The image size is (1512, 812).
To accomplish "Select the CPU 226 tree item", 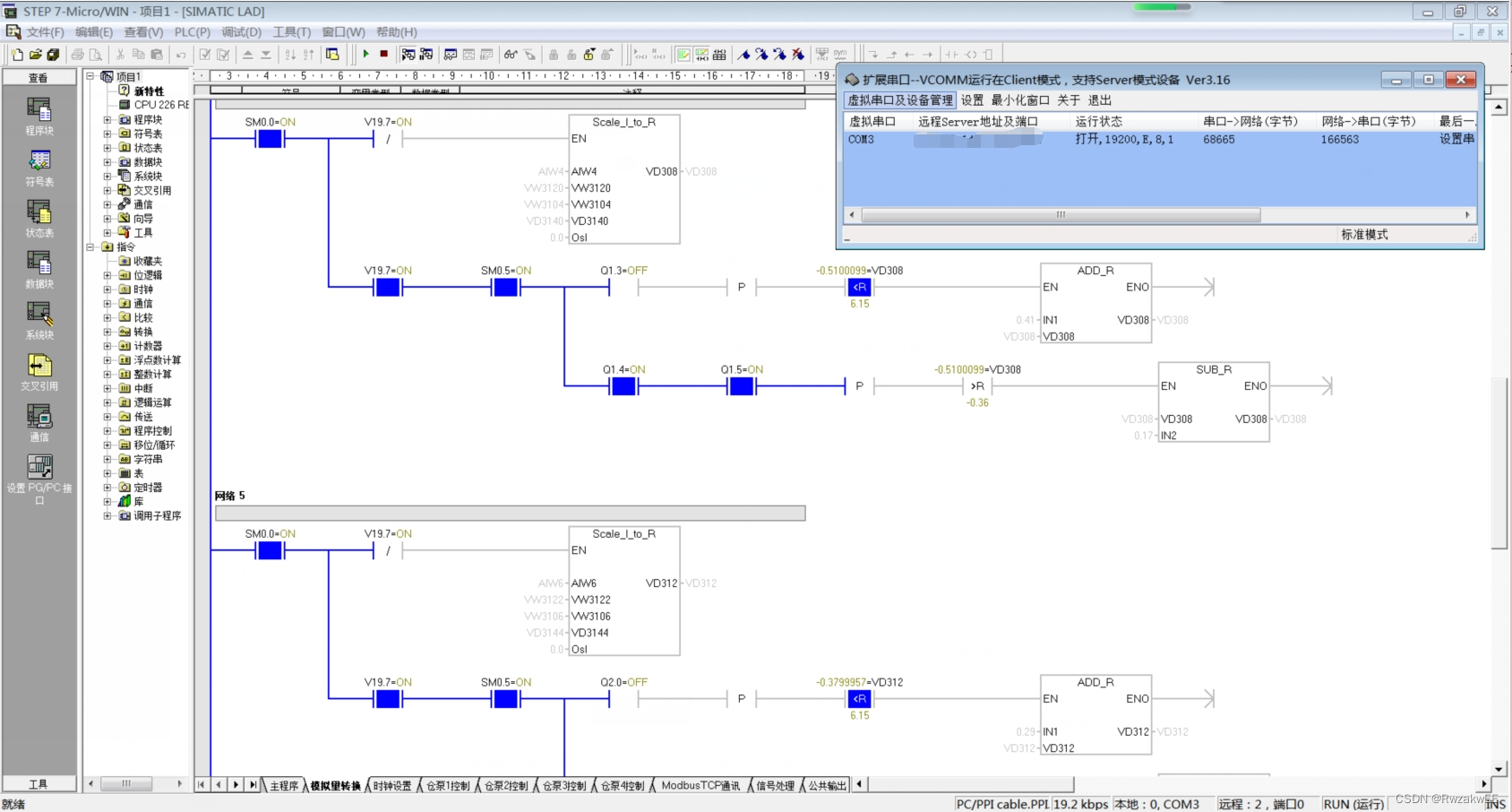I will [x=153, y=105].
